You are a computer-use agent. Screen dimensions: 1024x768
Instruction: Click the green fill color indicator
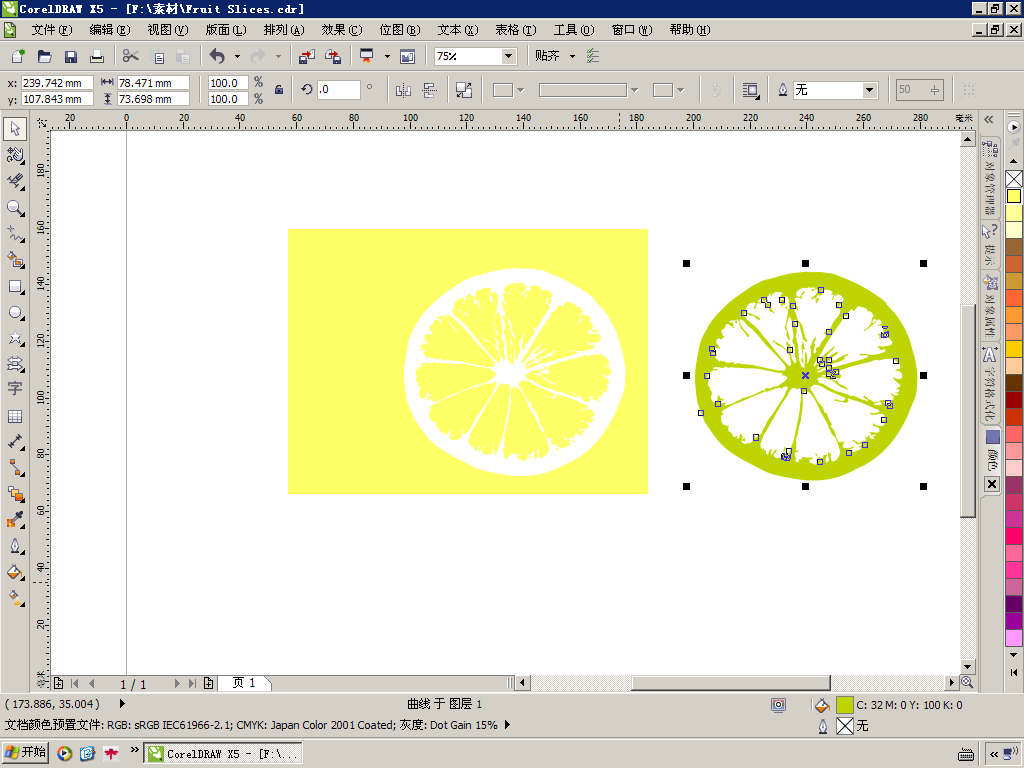(844, 705)
